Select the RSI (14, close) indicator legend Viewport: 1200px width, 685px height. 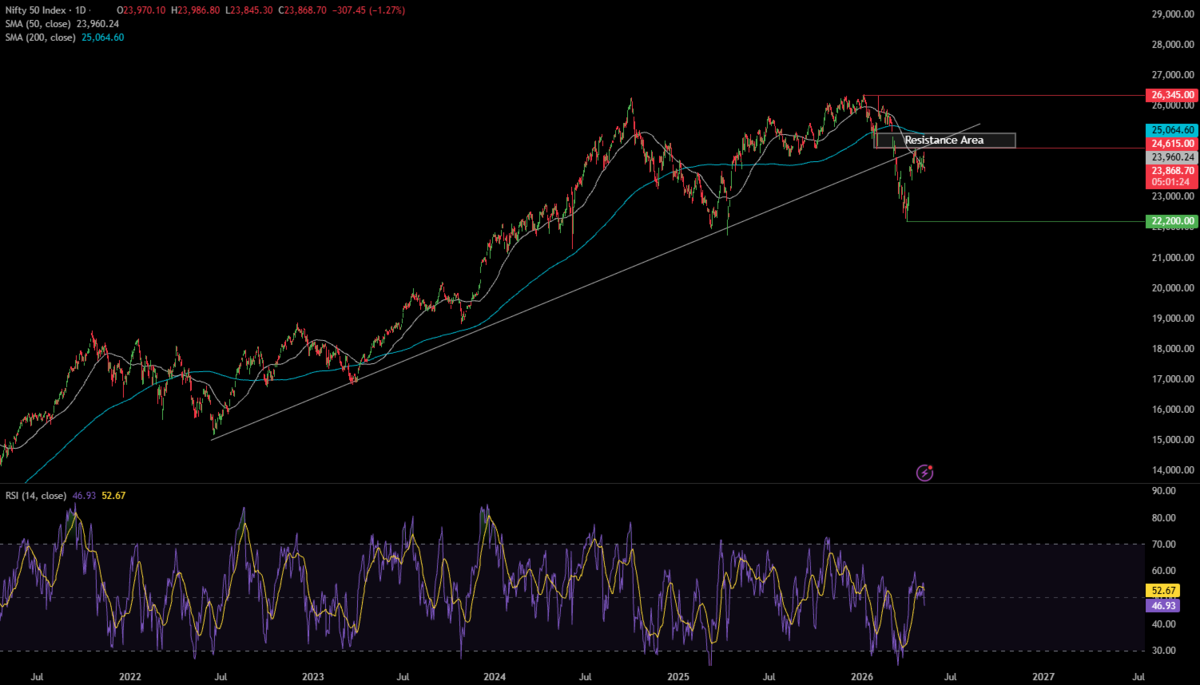(35, 495)
